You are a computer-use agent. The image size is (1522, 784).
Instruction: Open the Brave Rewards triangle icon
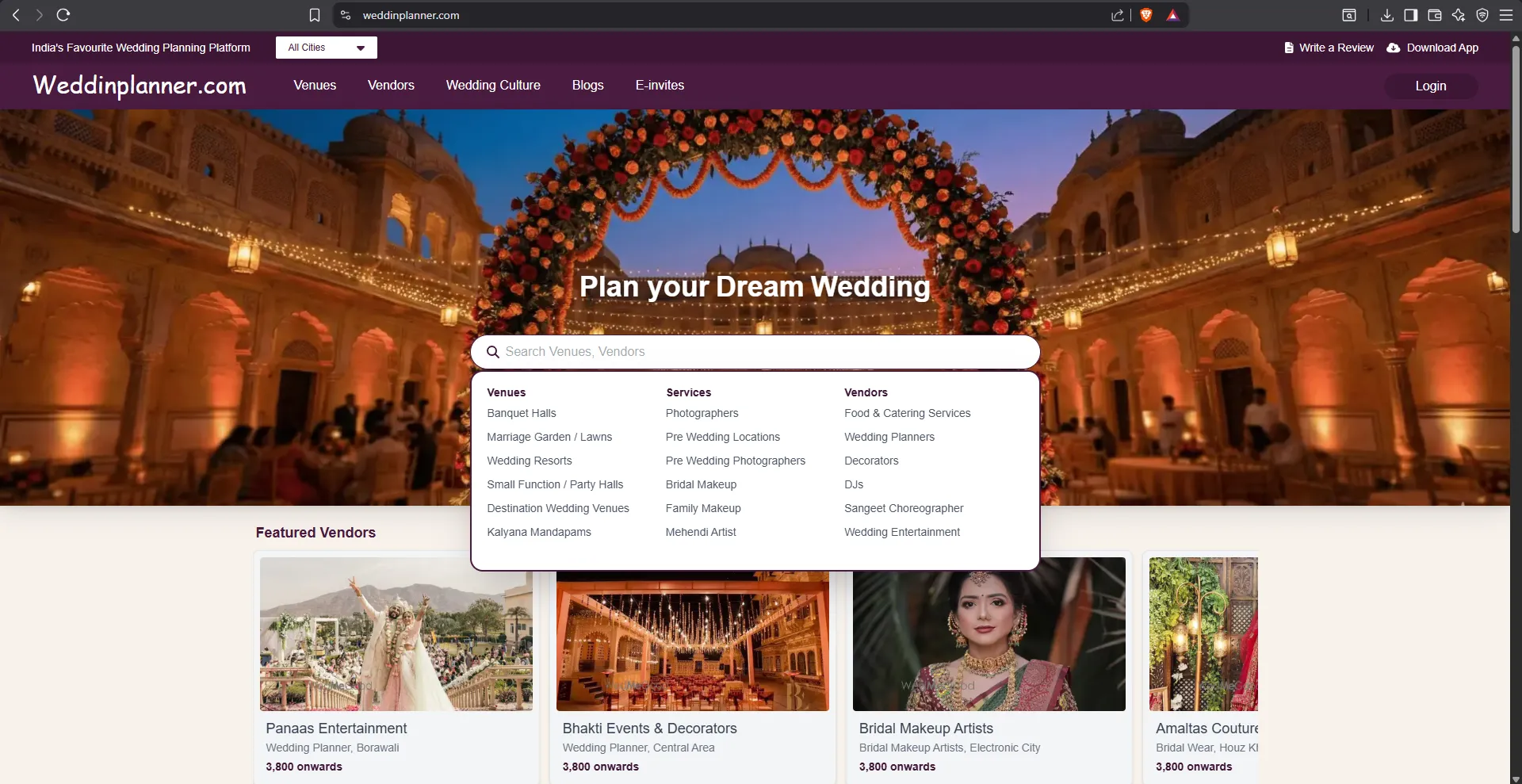[x=1173, y=15]
